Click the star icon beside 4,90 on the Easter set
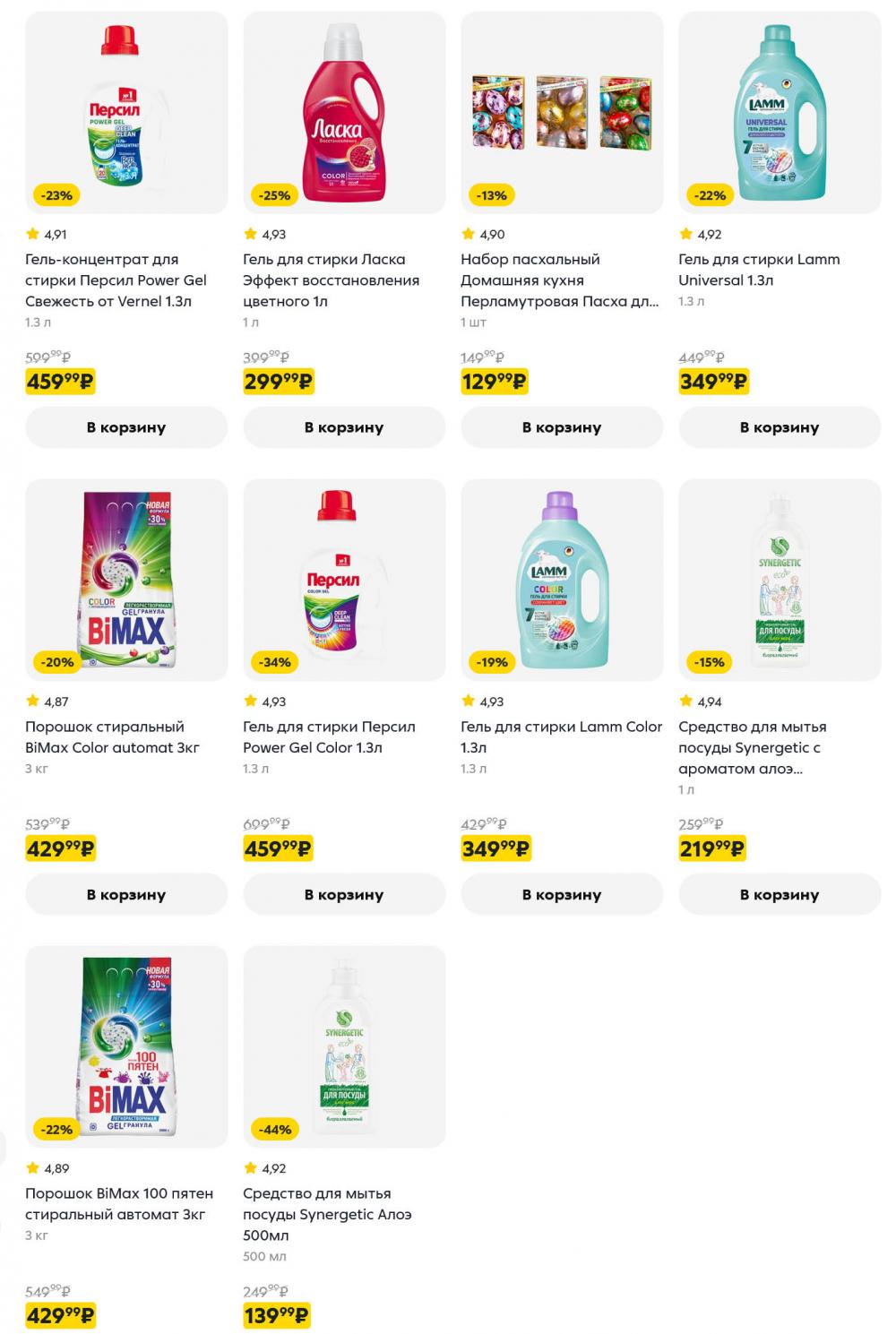 (467, 232)
